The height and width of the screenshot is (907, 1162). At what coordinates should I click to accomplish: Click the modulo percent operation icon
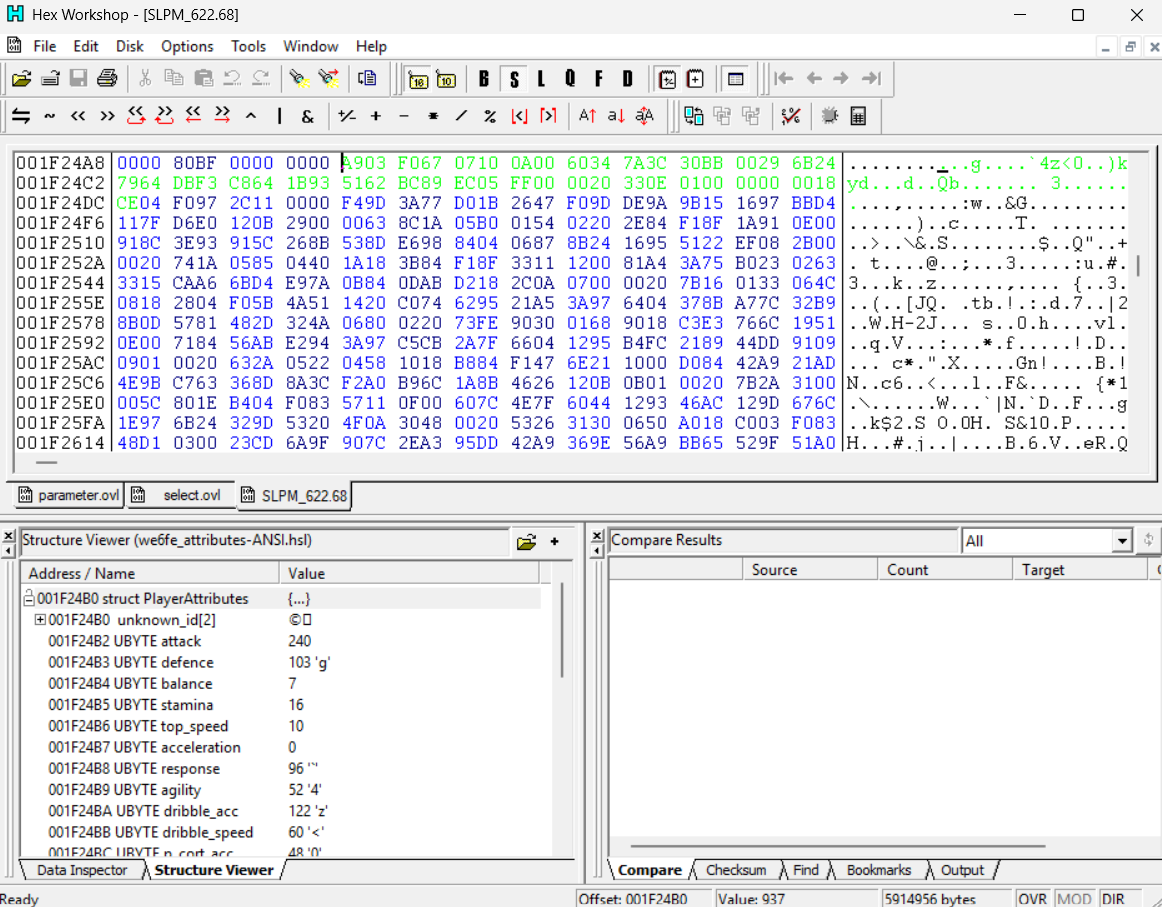[x=490, y=116]
